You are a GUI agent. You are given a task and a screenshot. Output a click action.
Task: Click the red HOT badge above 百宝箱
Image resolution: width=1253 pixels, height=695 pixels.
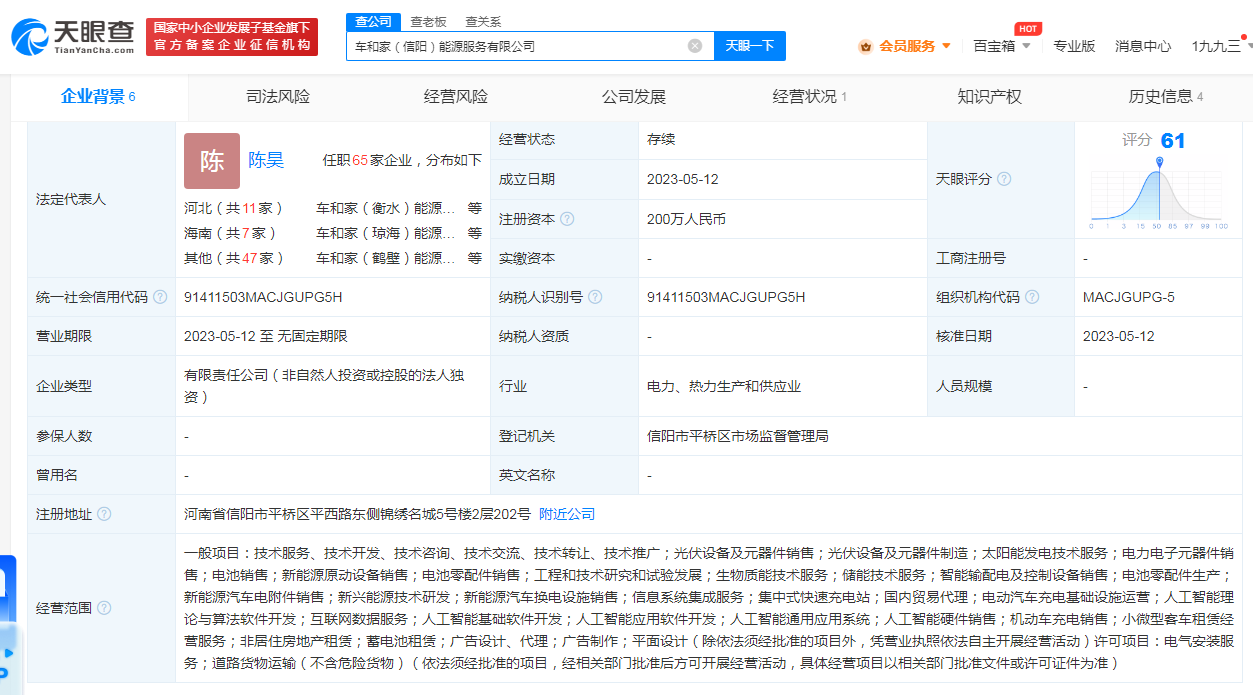coord(1027,29)
